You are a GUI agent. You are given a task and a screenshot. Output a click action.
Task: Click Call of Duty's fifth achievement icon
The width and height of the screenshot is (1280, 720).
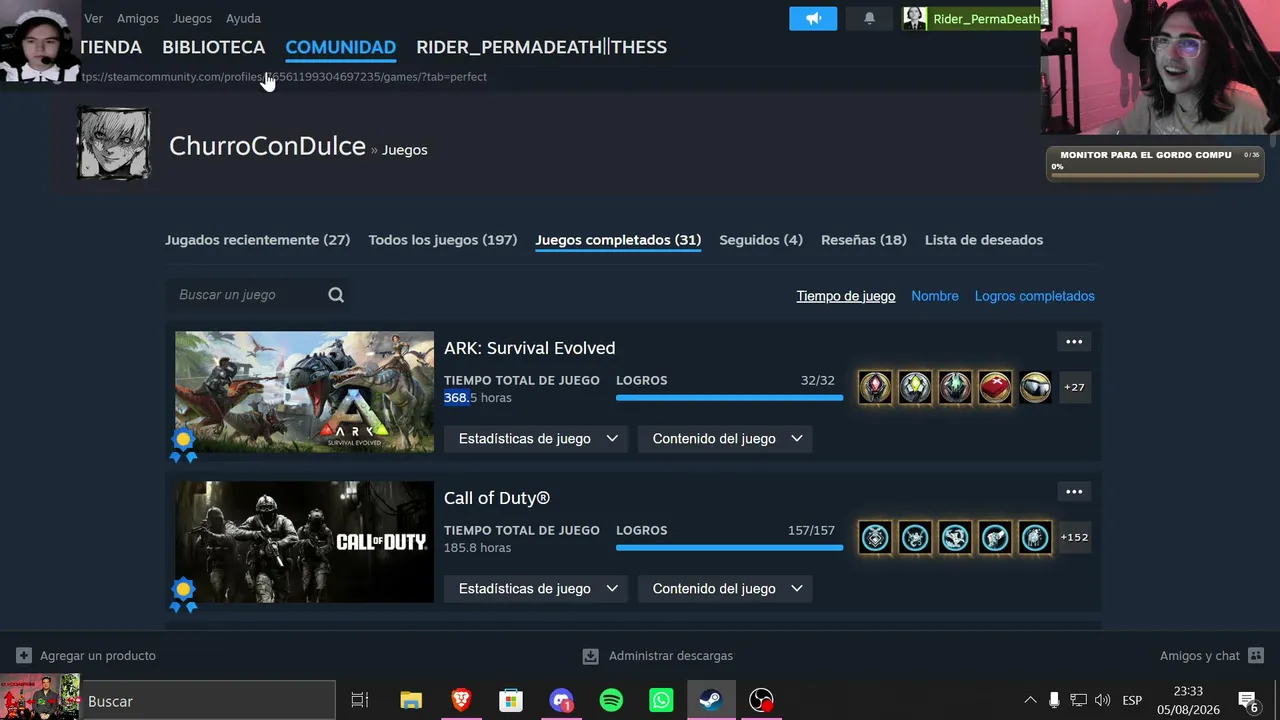tap(1035, 537)
